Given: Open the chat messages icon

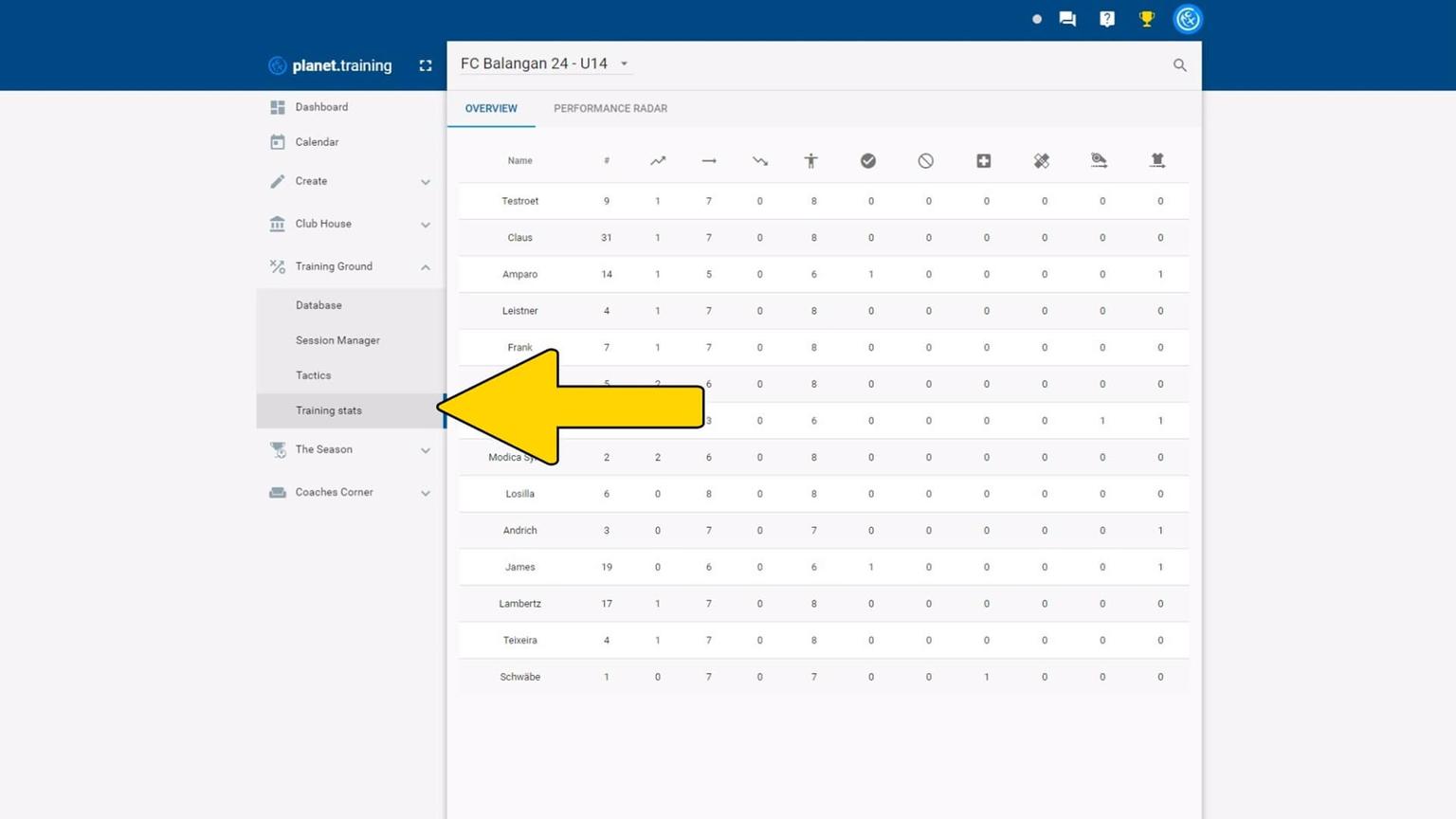Looking at the screenshot, I should click(1067, 19).
